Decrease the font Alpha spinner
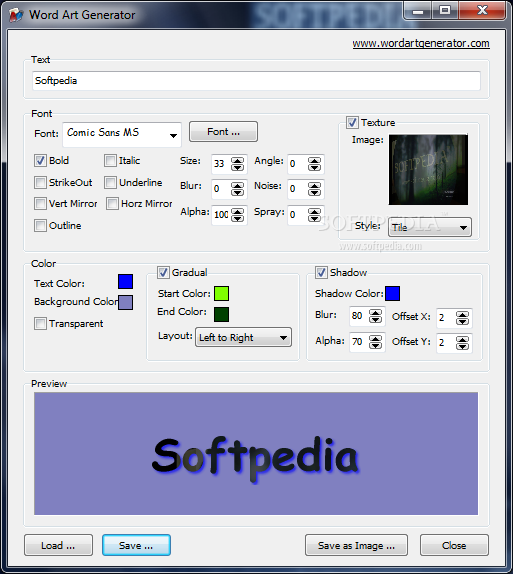This screenshot has height=574, width=513. pos(238,219)
